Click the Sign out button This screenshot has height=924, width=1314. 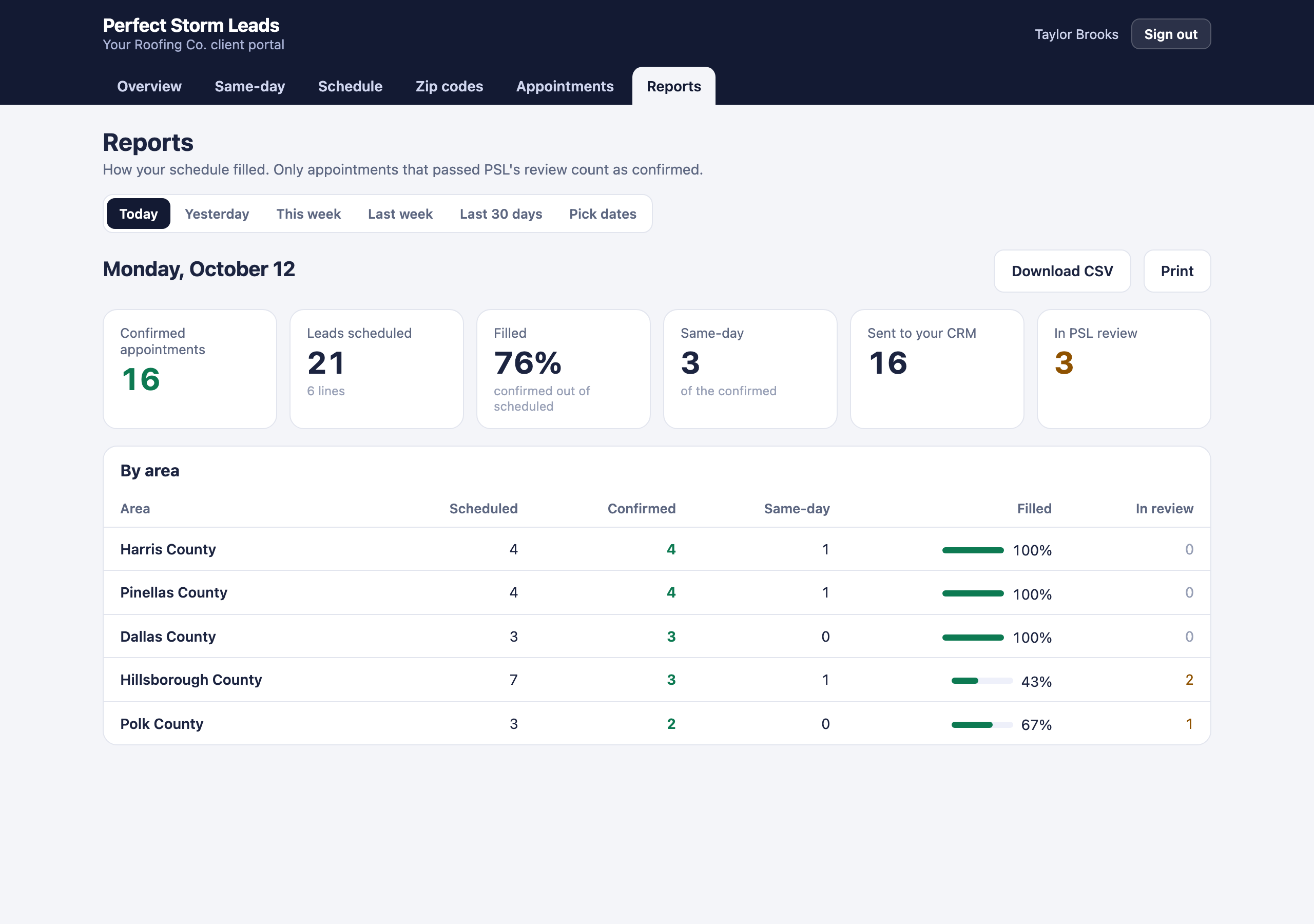click(x=1170, y=34)
